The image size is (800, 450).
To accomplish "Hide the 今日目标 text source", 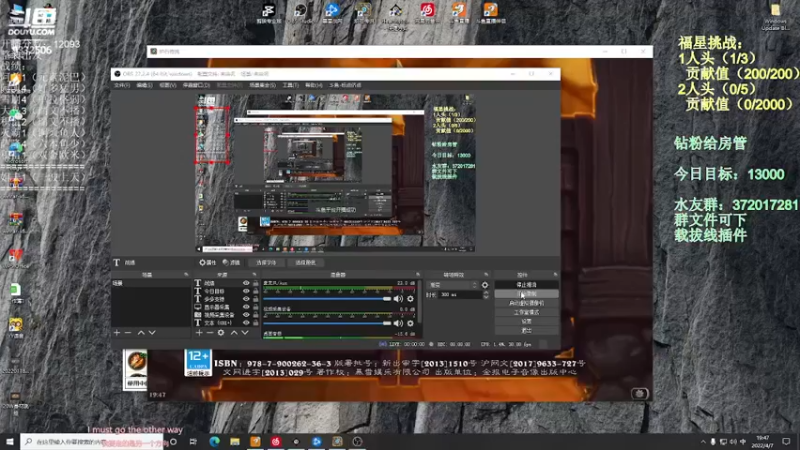I will pyautogui.click(x=246, y=291).
